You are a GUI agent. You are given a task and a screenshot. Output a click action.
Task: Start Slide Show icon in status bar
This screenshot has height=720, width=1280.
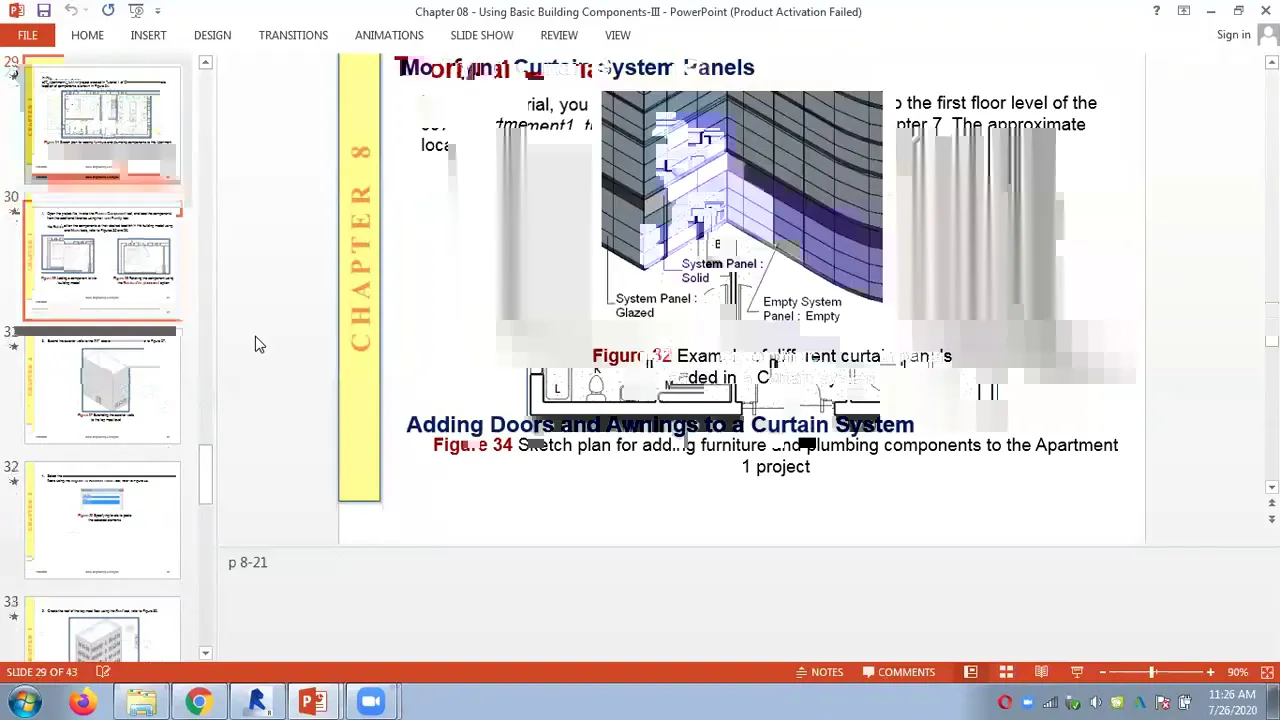coord(1077,672)
